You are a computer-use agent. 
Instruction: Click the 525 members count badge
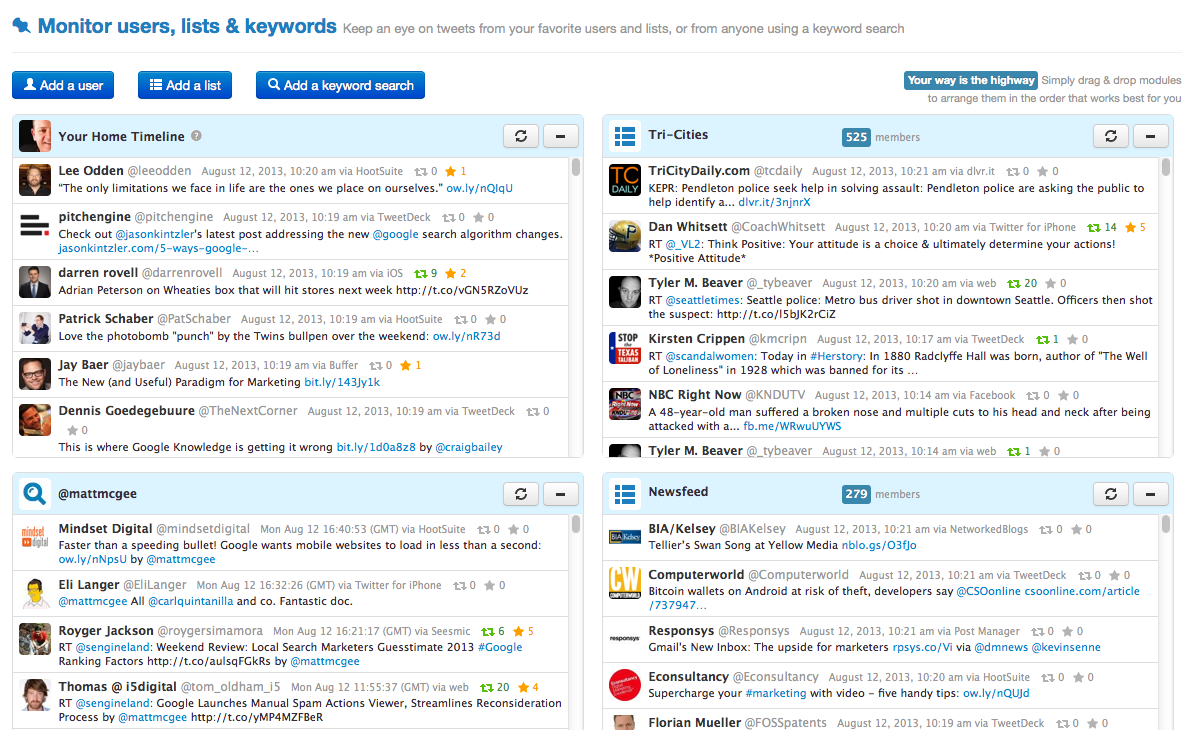click(856, 137)
